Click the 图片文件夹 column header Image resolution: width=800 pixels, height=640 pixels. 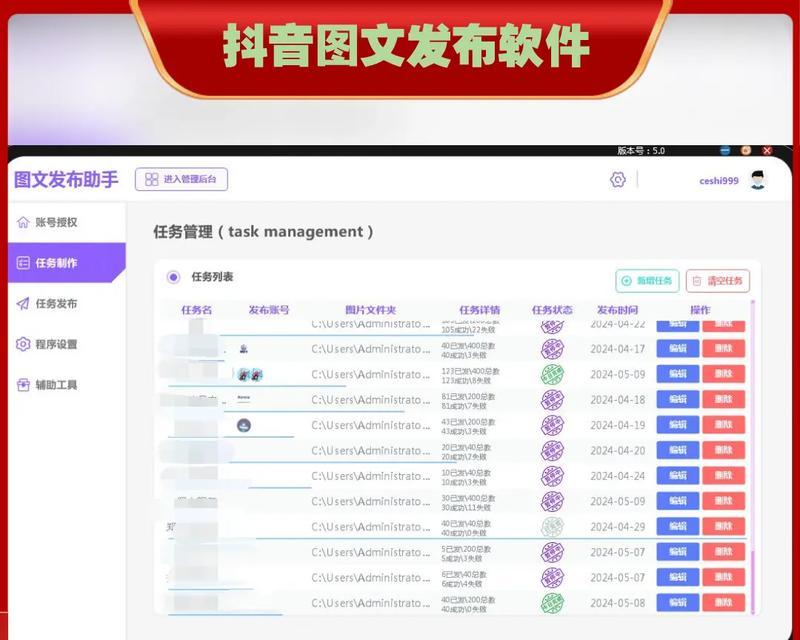tap(370, 310)
